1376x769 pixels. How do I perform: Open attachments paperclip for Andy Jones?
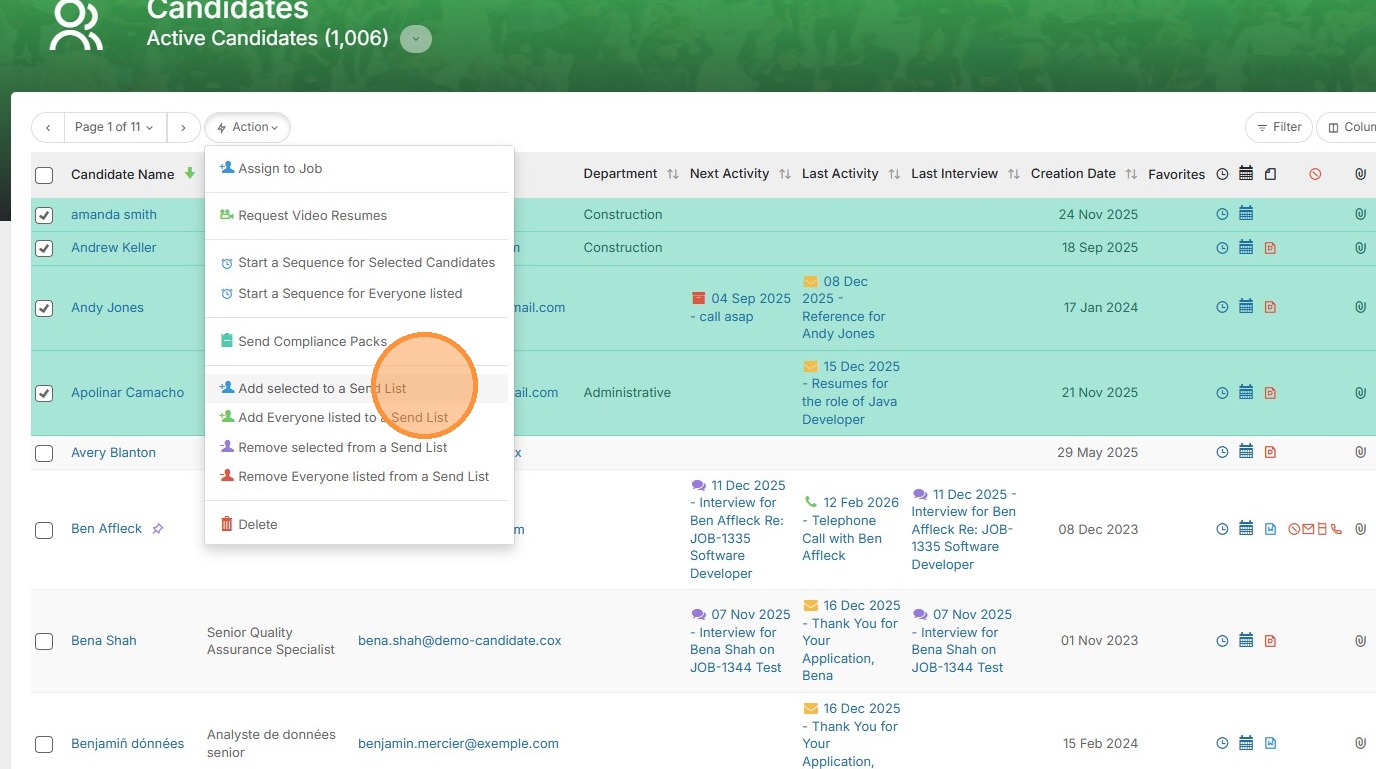coord(1360,307)
